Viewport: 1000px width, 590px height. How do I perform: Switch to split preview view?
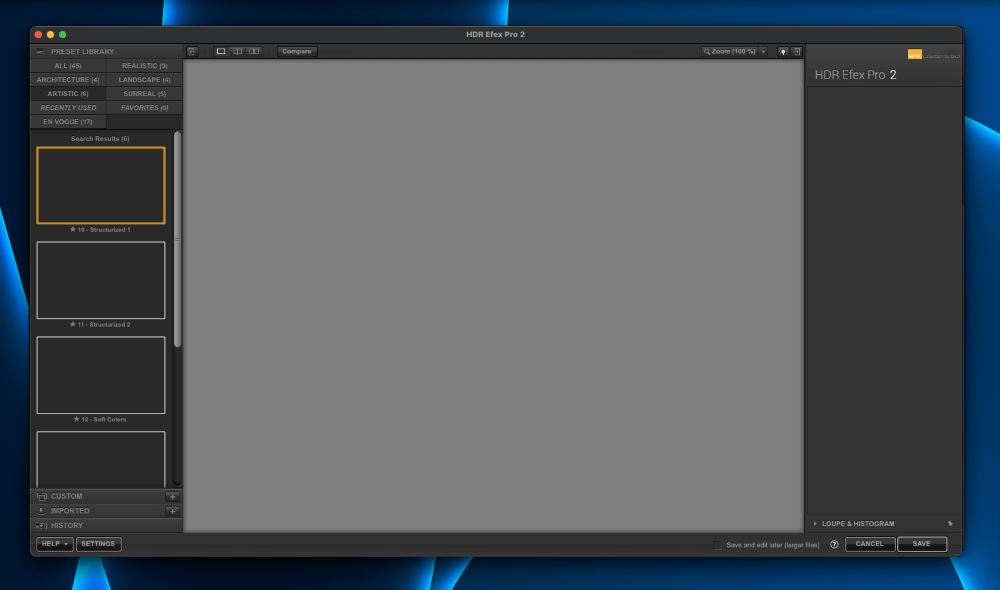point(237,51)
